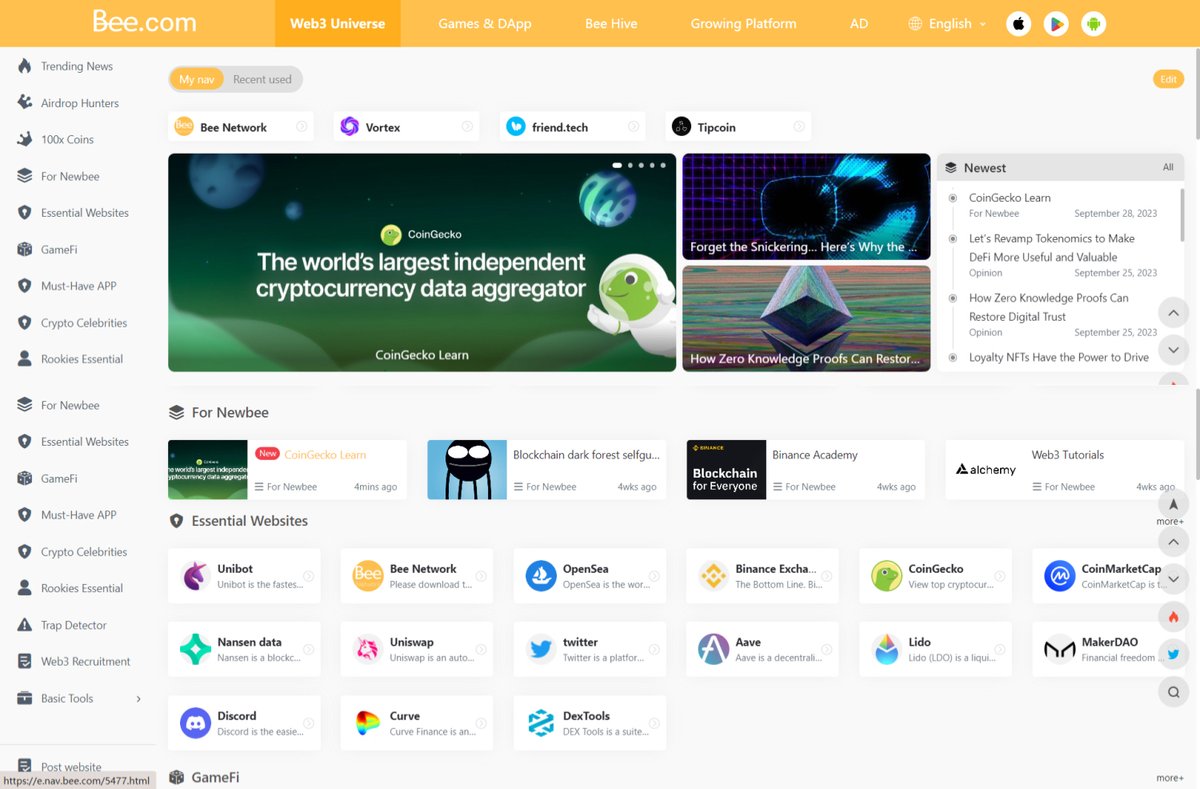The image size is (1200, 789).
Task: Click the Trap Detector warning icon
Action: tap(25, 625)
